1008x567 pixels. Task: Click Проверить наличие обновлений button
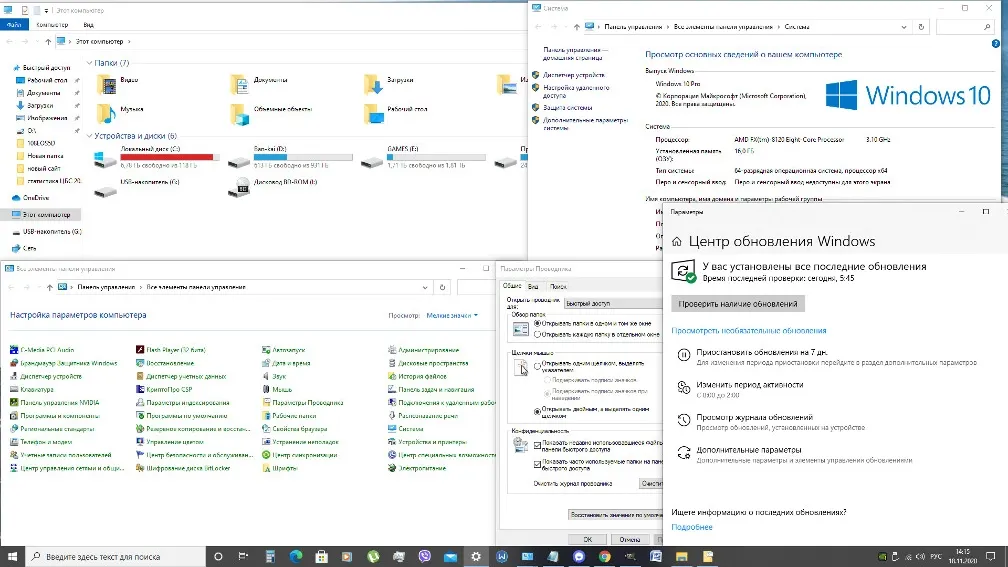point(738,303)
